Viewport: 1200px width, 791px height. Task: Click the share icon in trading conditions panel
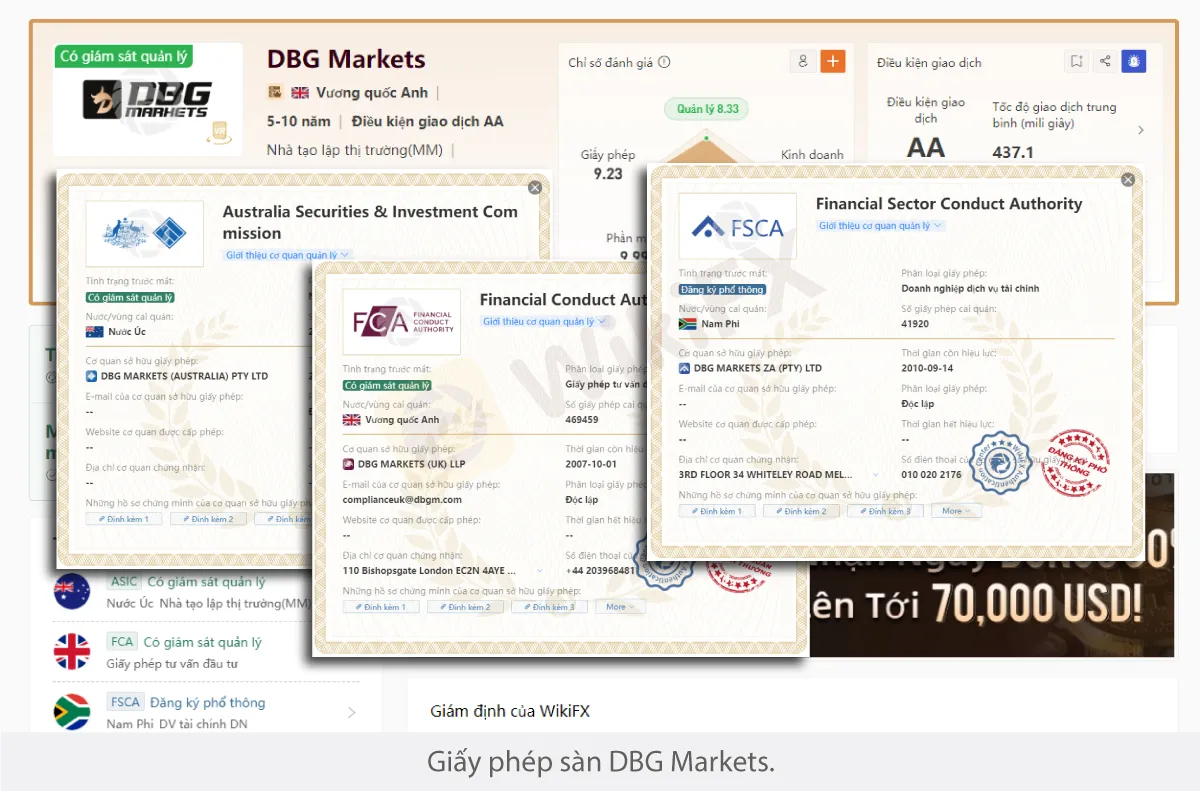pos(1105,61)
